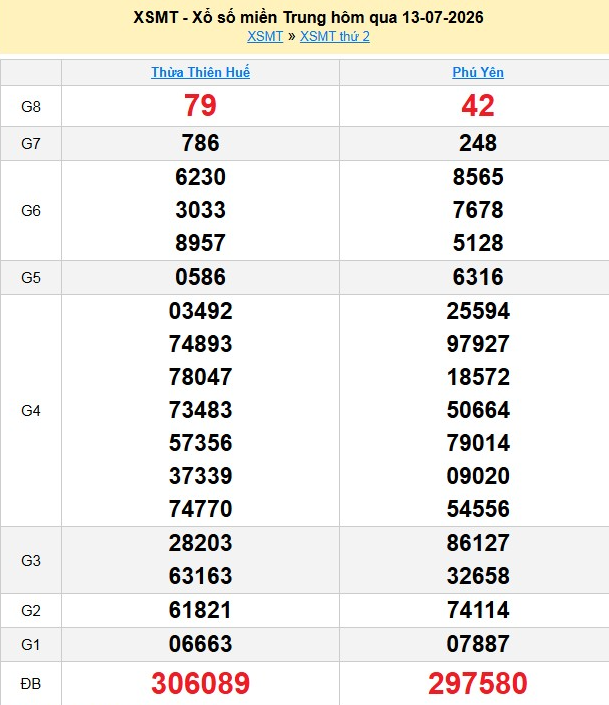Image resolution: width=609 pixels, height=705 pixels.
Task: Select G3 number 86127
Action: 478,543
